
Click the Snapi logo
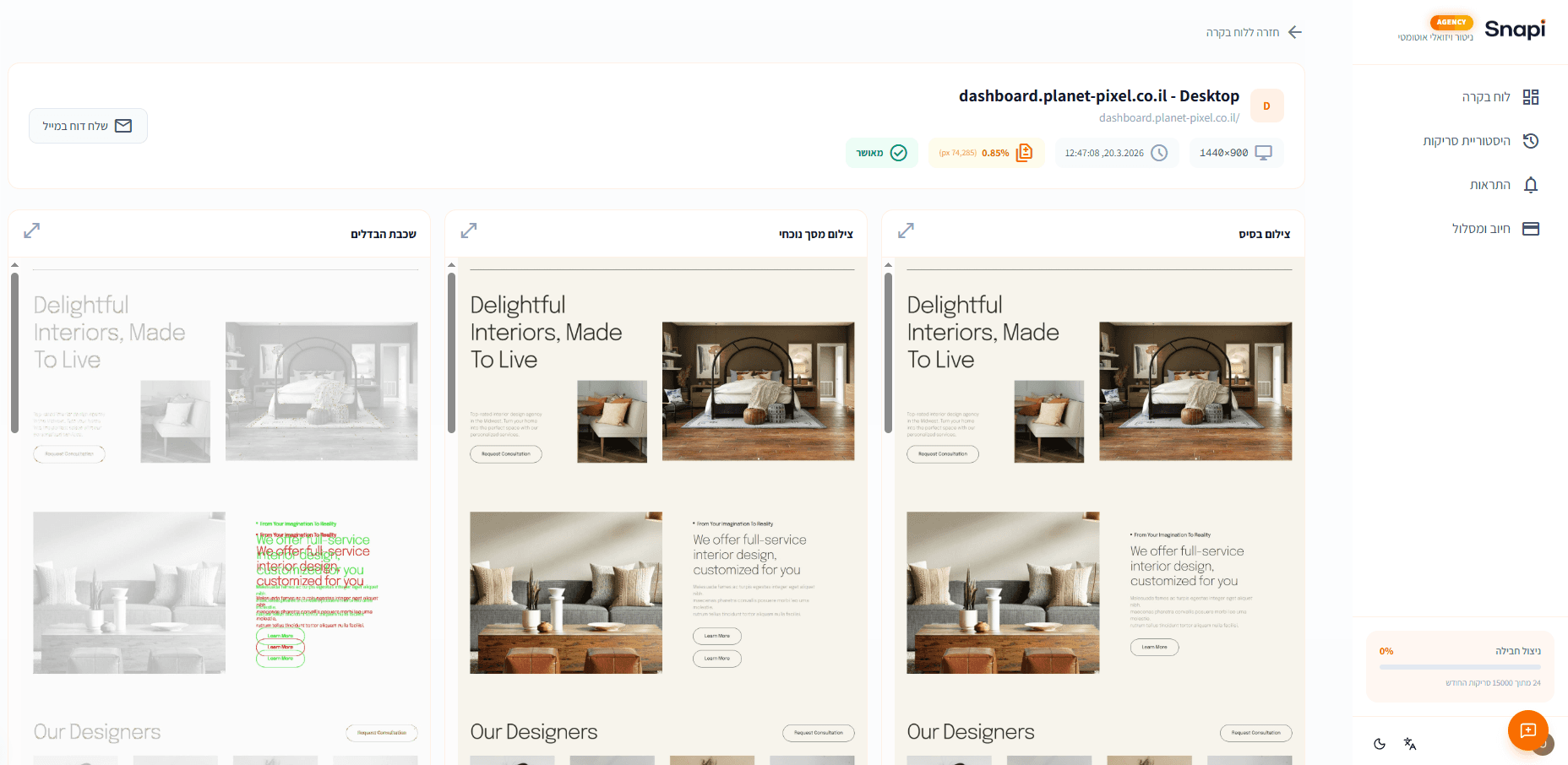pyautogui.click(x=1514, y=30)
